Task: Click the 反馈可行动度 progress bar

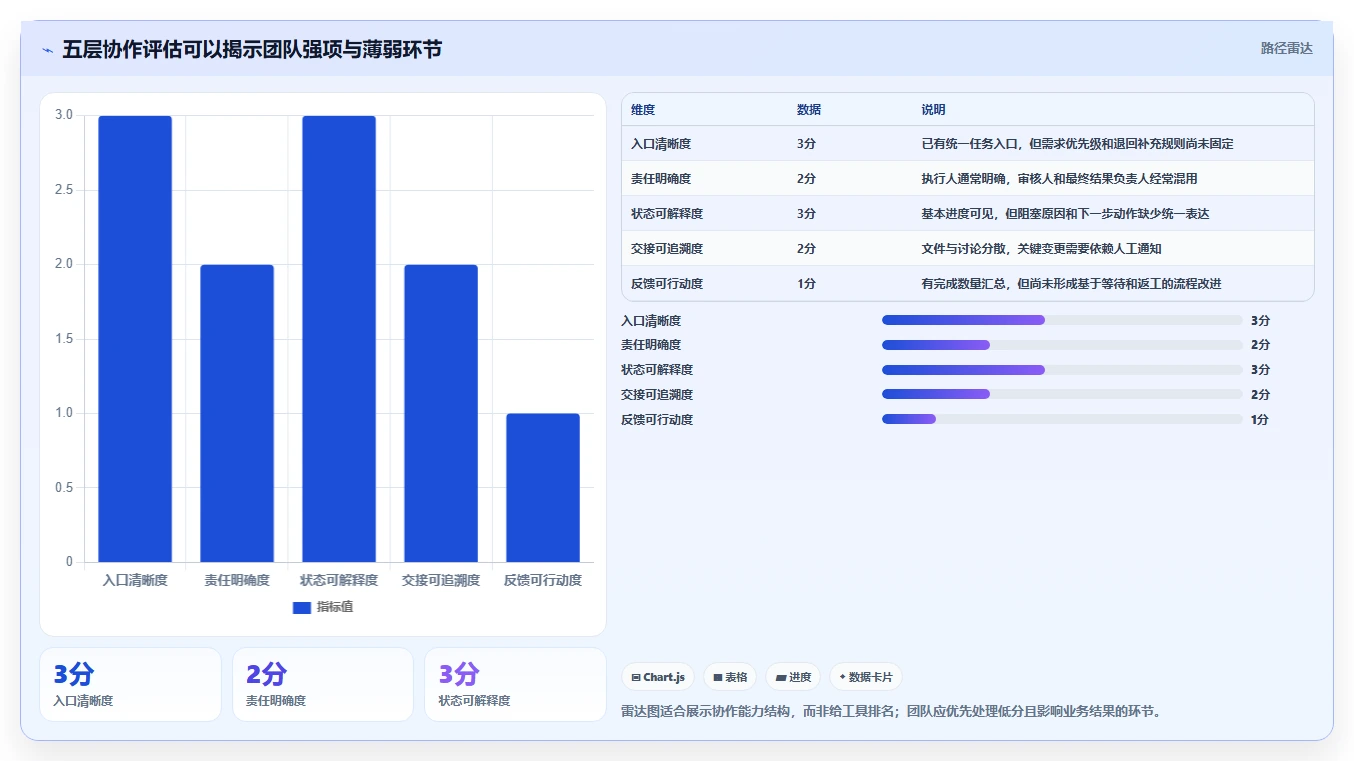Action: 1062,420
